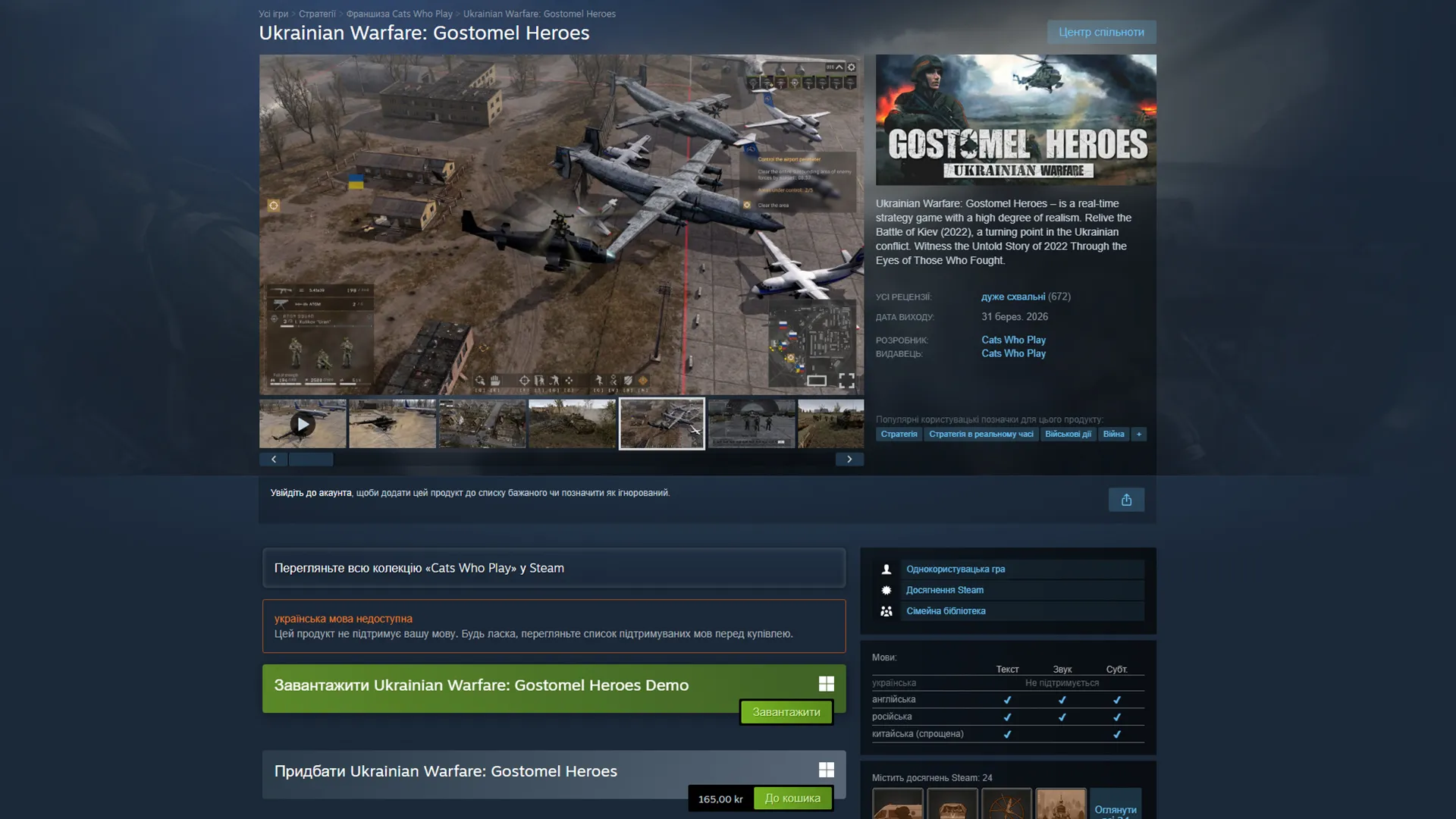This screenshot has width=1456, height=819.
Task: Click the англійська language row
Action: (1008, 700)
